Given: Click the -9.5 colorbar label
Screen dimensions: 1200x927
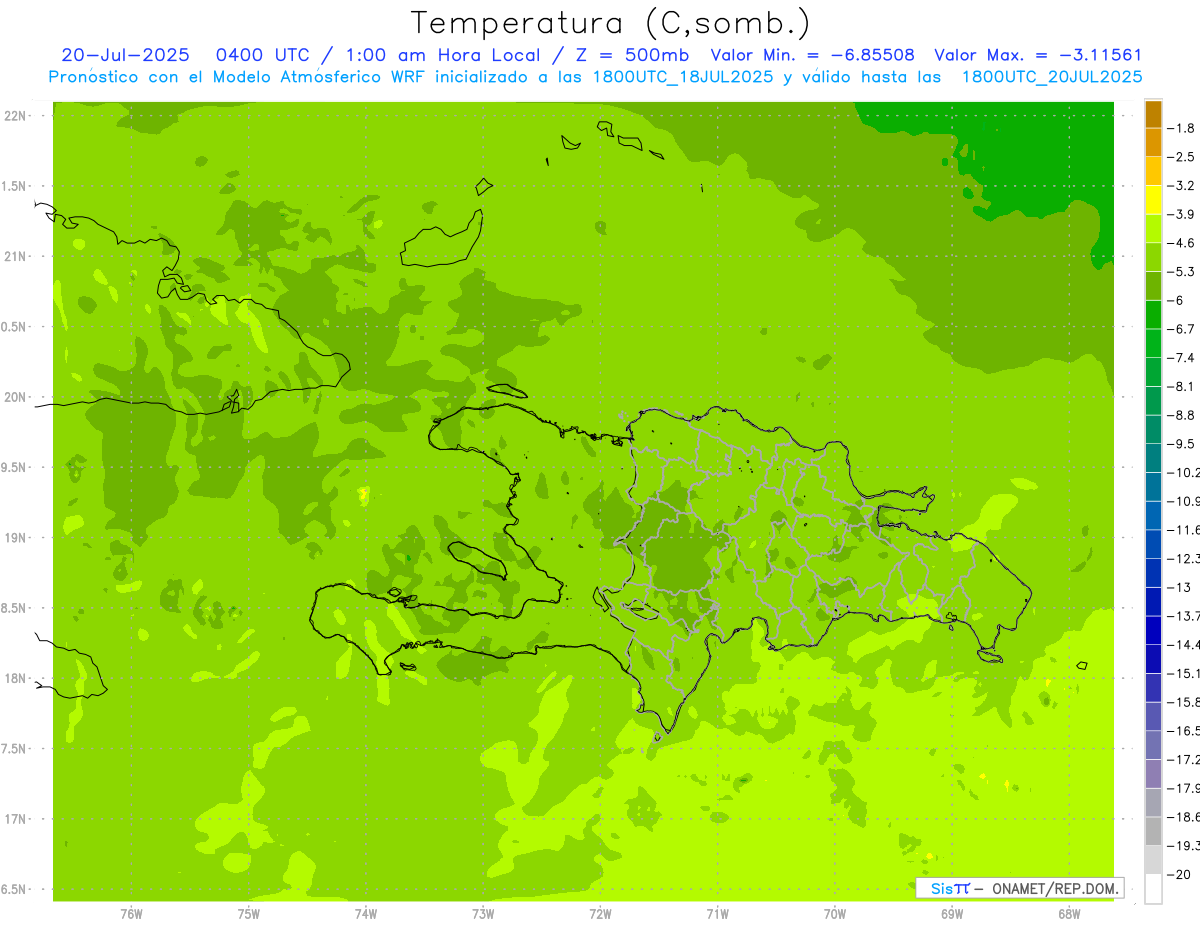Looking at the screenshot, I should coord(1183,444).
